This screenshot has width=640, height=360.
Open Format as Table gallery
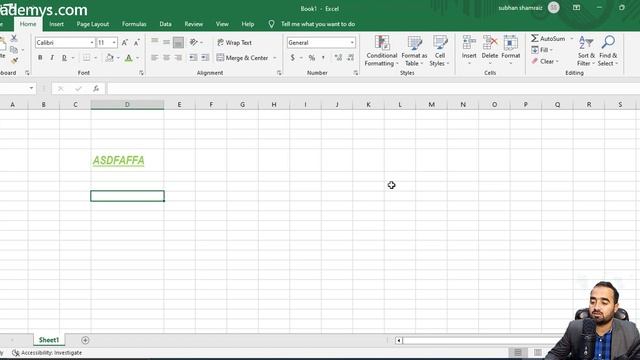[414, 51]
